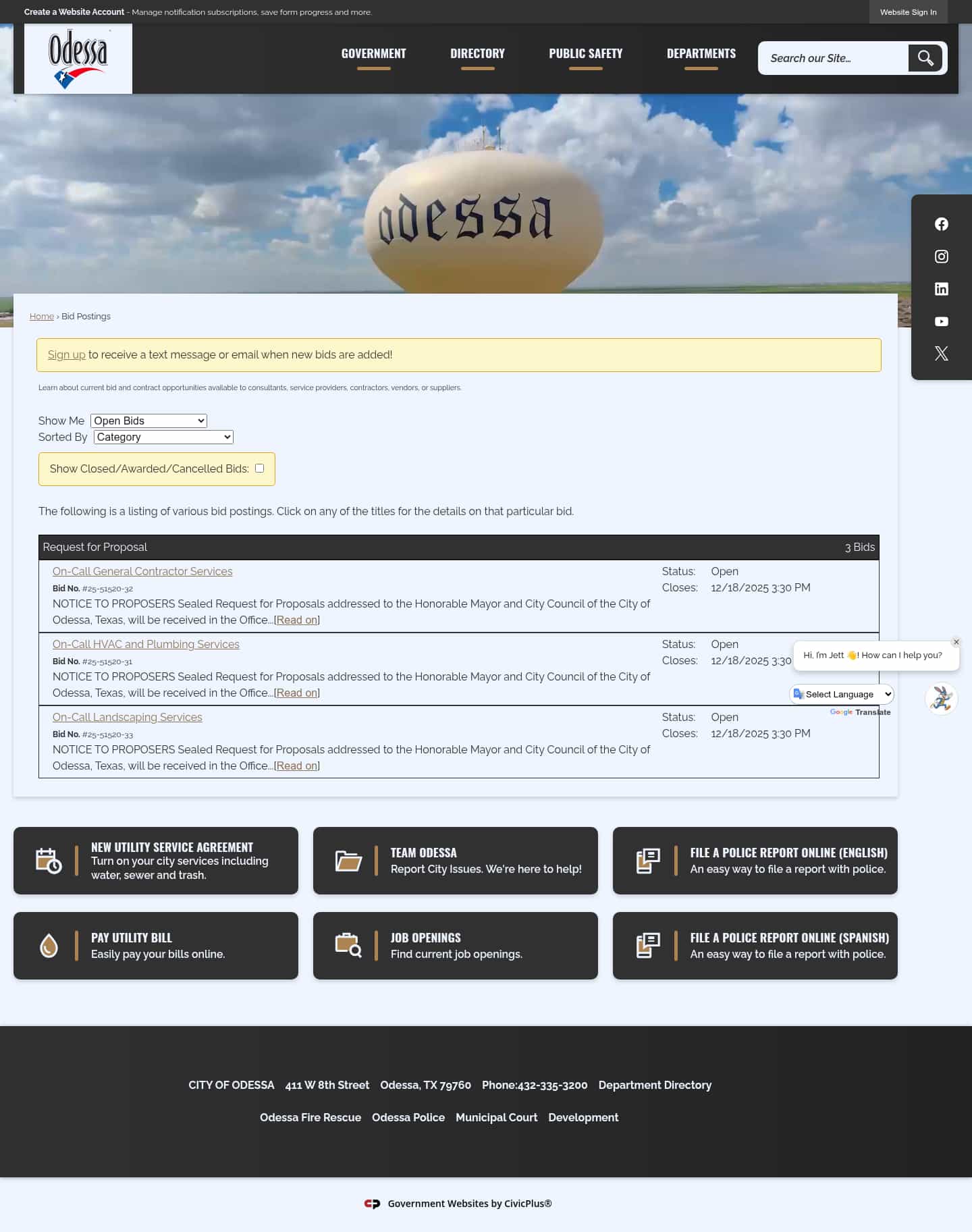Click the police report (English) document icon
The height and width of the screenshot is (1232, 972).
[648, 861]
